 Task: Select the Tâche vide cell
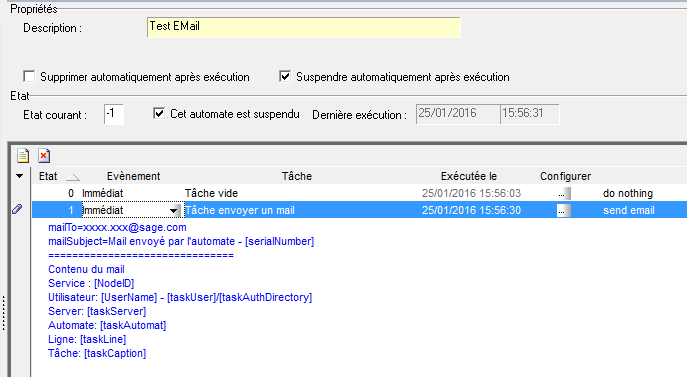[x=211, y=193]
